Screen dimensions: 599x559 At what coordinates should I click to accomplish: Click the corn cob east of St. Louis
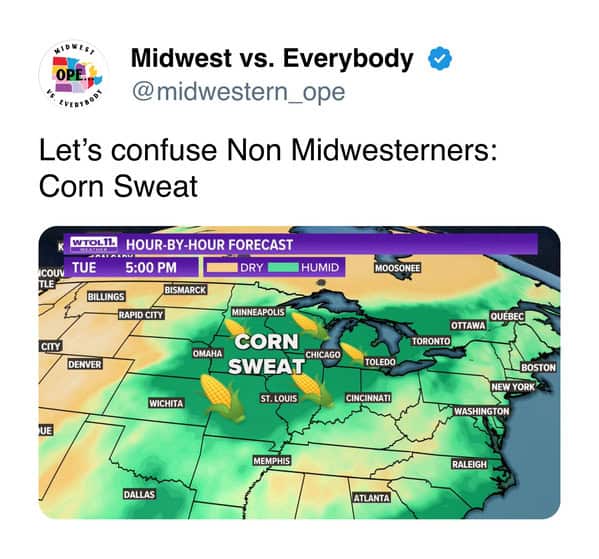tap(311, 389)
